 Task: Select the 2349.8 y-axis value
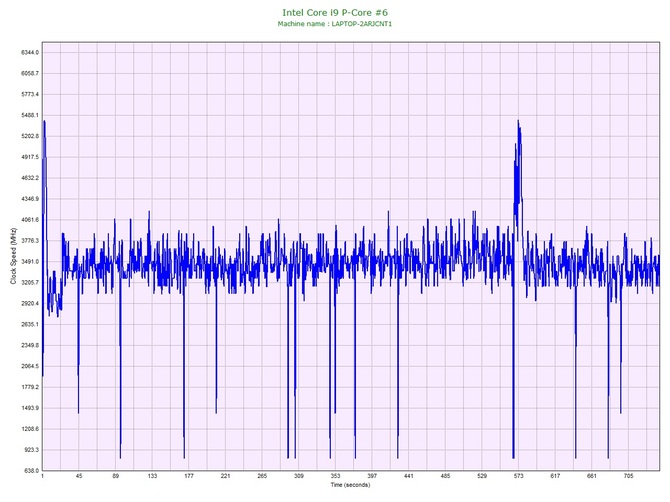pos(30,346)
